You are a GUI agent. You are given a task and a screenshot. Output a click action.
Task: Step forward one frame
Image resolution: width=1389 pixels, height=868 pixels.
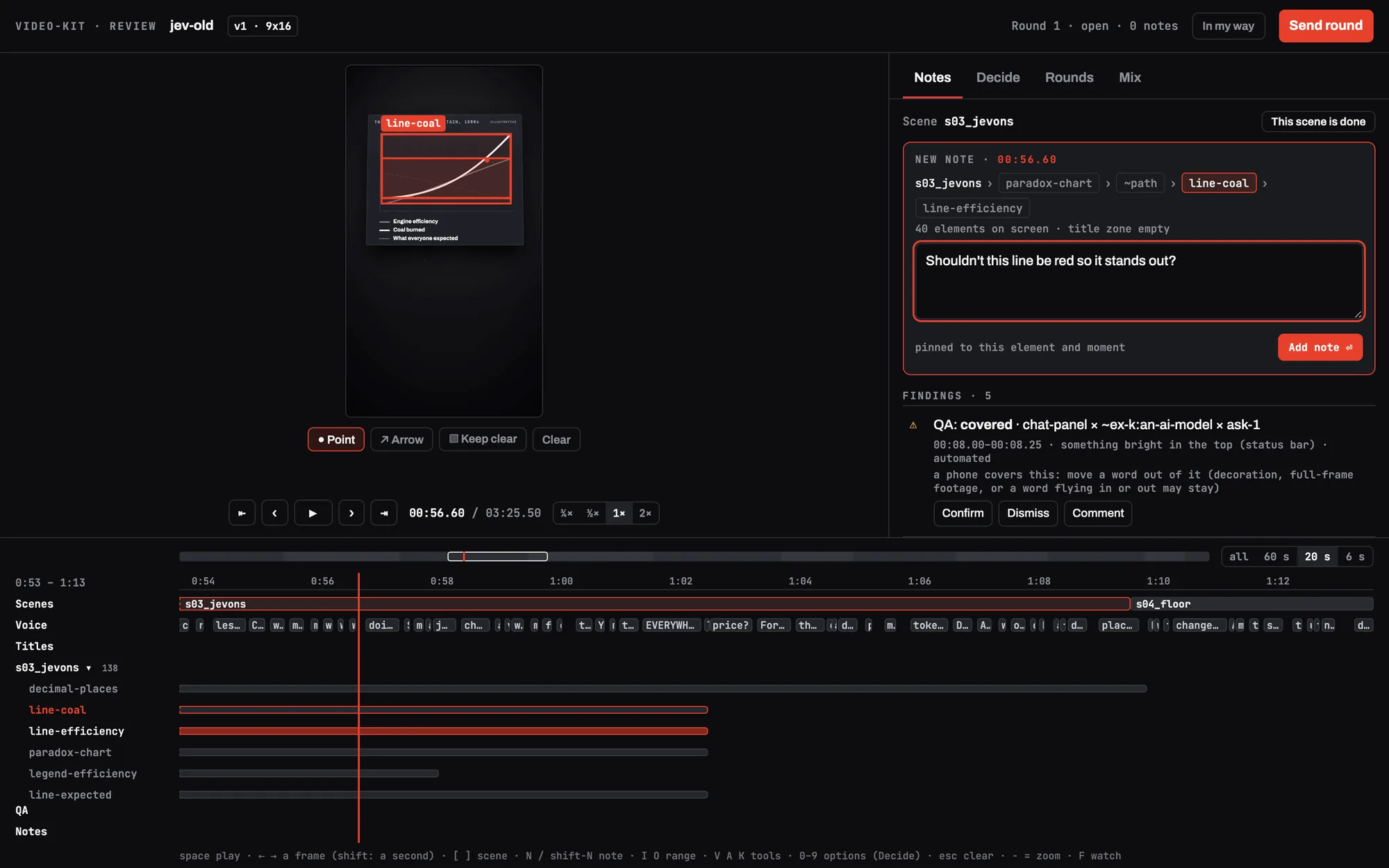(x=351, y=513)
